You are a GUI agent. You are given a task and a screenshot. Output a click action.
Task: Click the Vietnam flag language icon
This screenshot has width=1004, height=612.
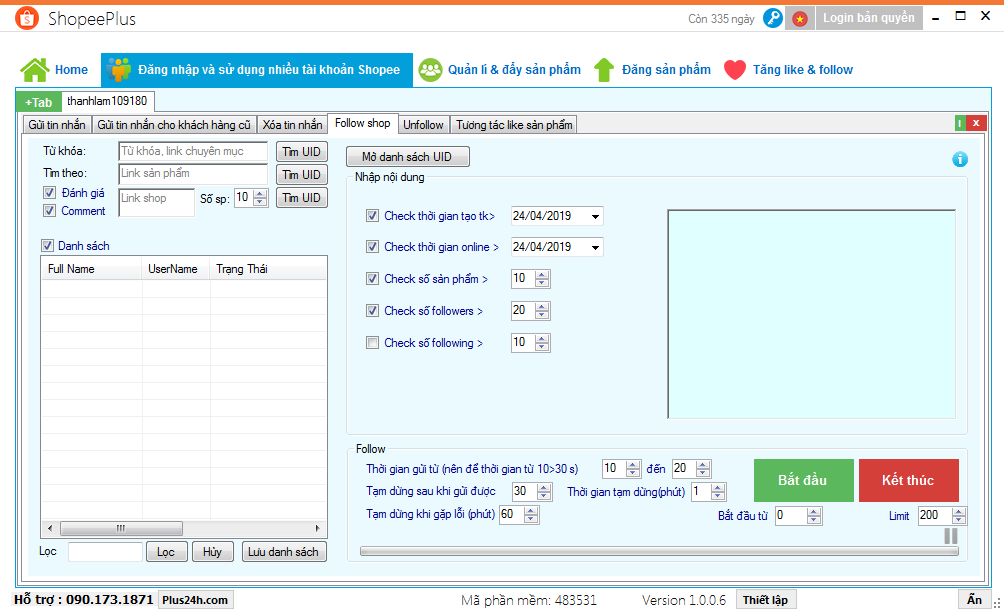click(800, 19)
